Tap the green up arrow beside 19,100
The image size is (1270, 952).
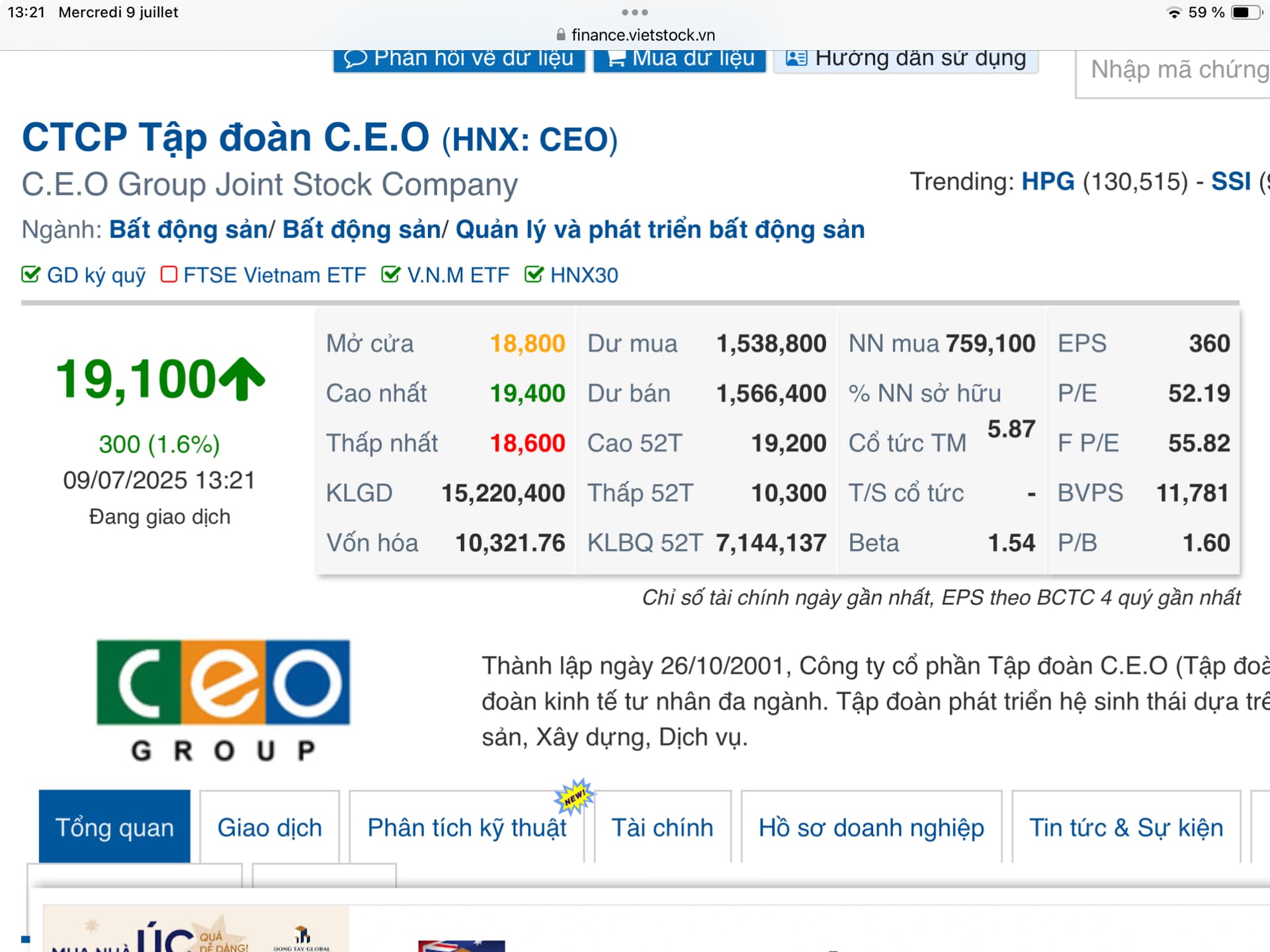[242, 379]
